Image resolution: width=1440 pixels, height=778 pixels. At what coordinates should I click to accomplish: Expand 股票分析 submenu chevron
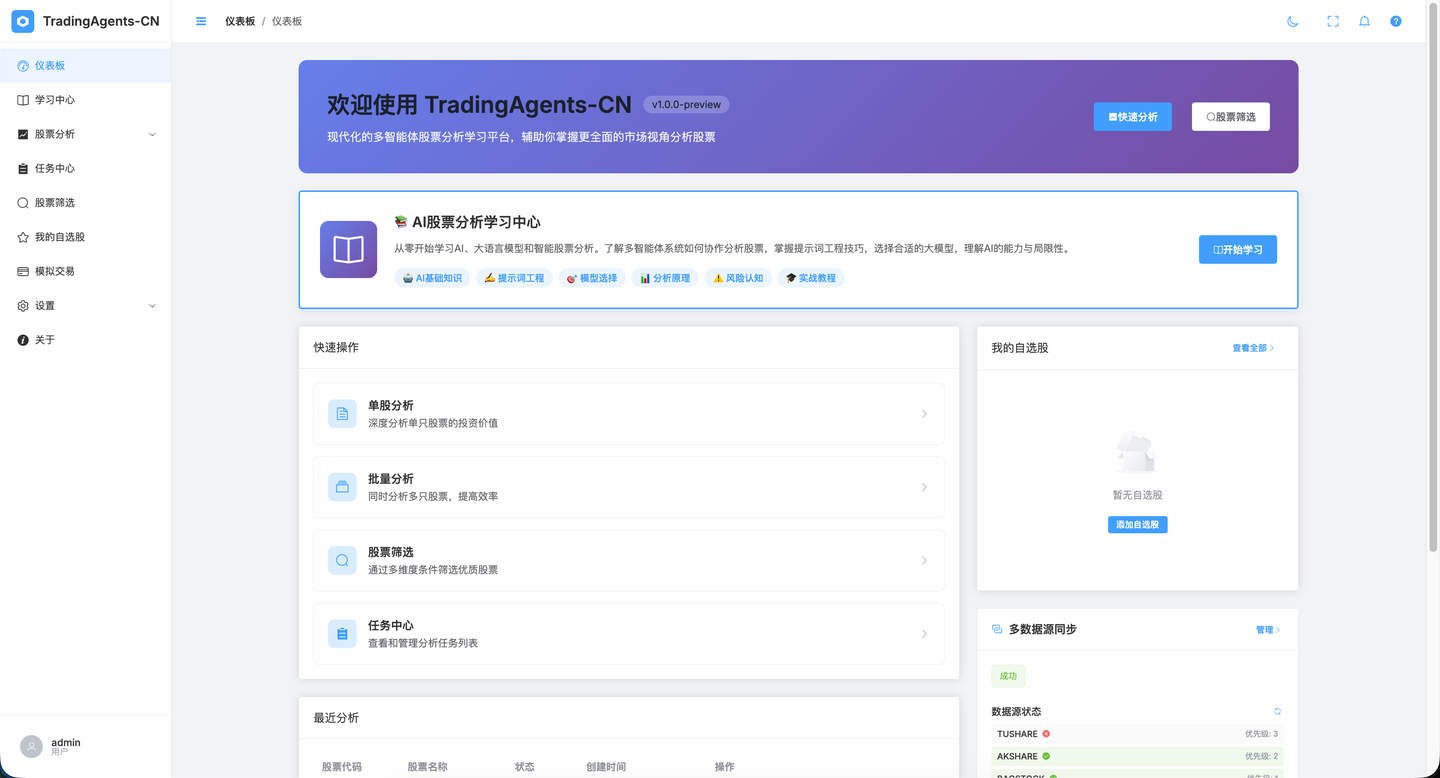coord(152,134)
